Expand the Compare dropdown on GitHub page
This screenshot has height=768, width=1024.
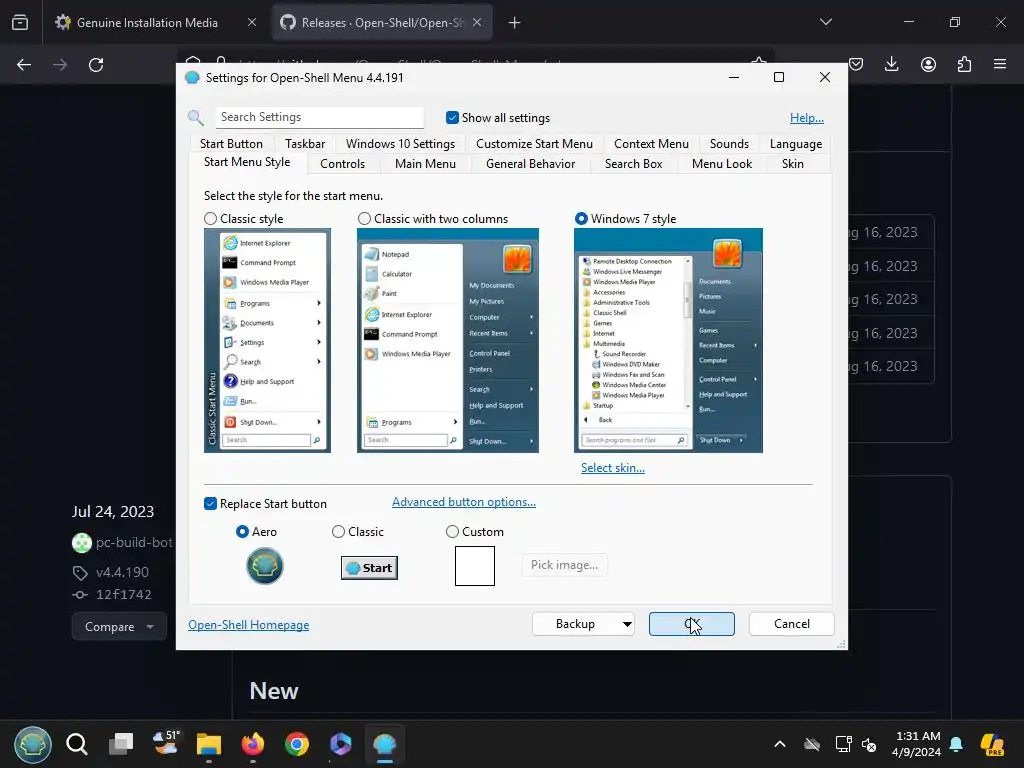120,626
